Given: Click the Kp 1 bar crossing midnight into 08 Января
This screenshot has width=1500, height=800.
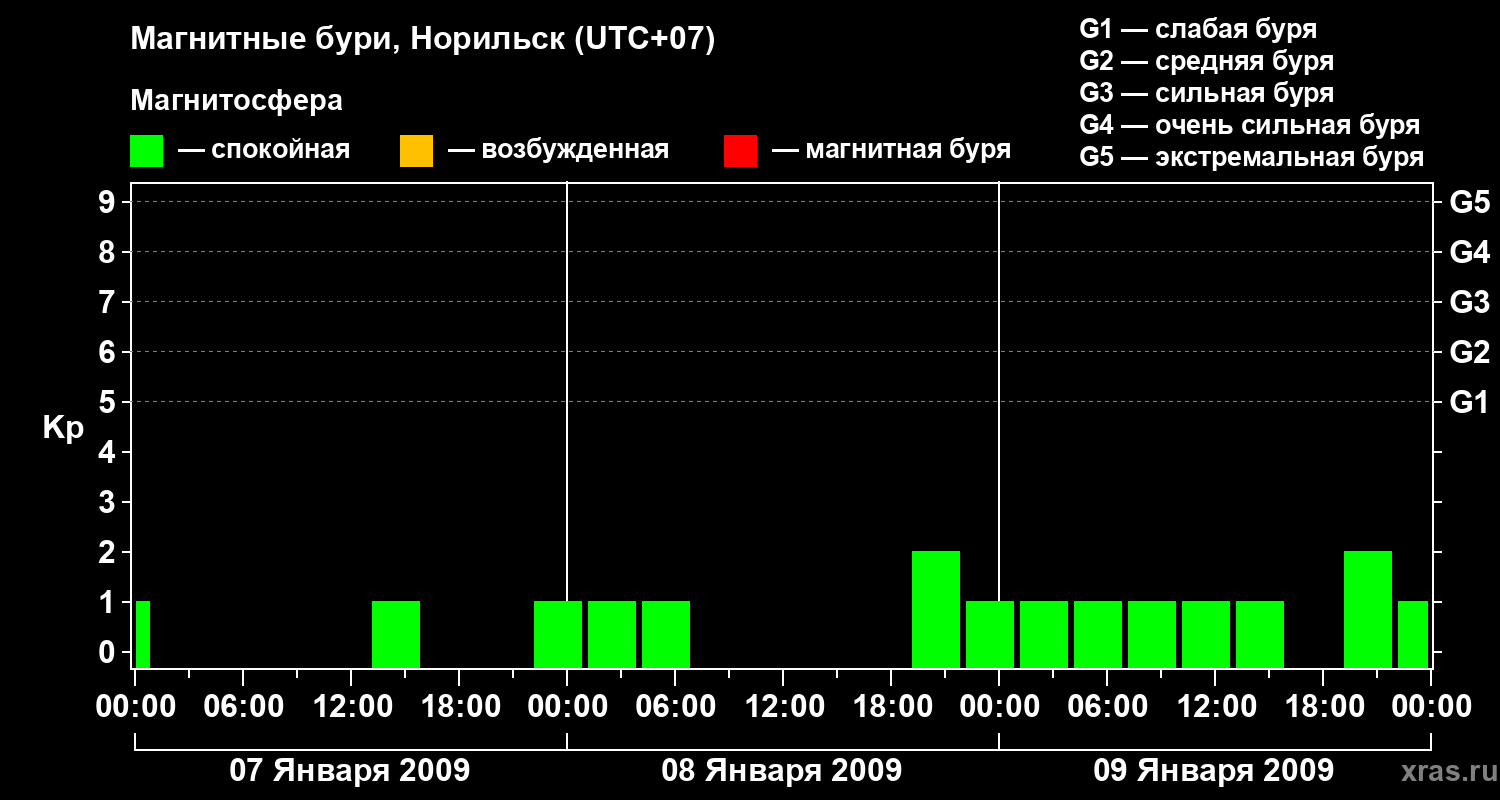Looking at the screenshot, I should tap(558, 634).
